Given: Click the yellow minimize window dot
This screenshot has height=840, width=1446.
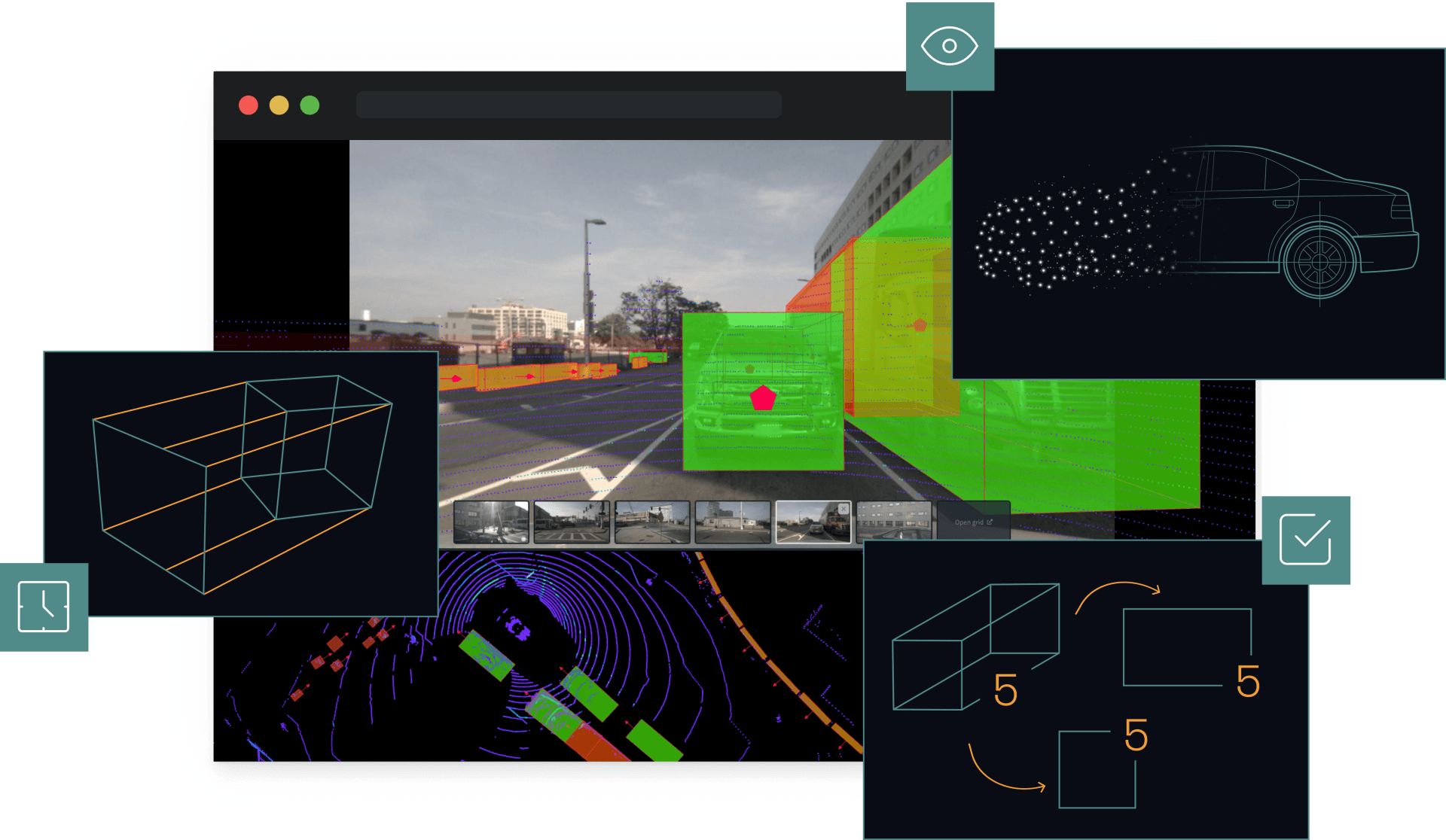Looking at the screenshot, I should coord(279,105).
